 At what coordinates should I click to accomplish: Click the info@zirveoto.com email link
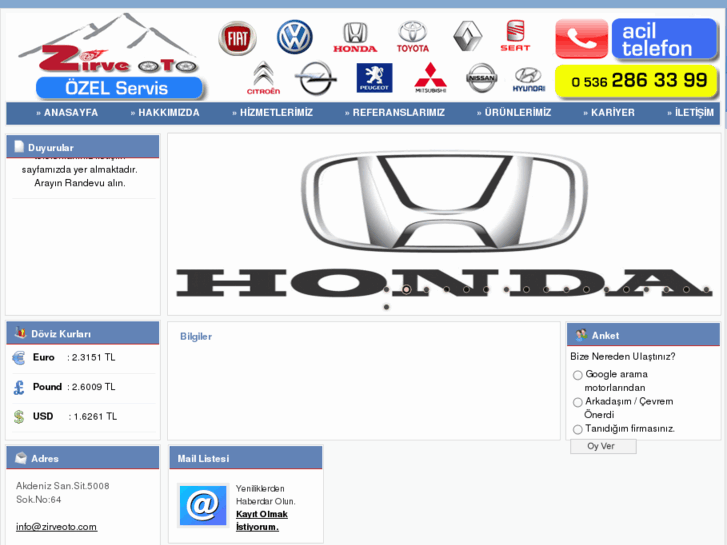pyautogui.click(x=57, y=527)
